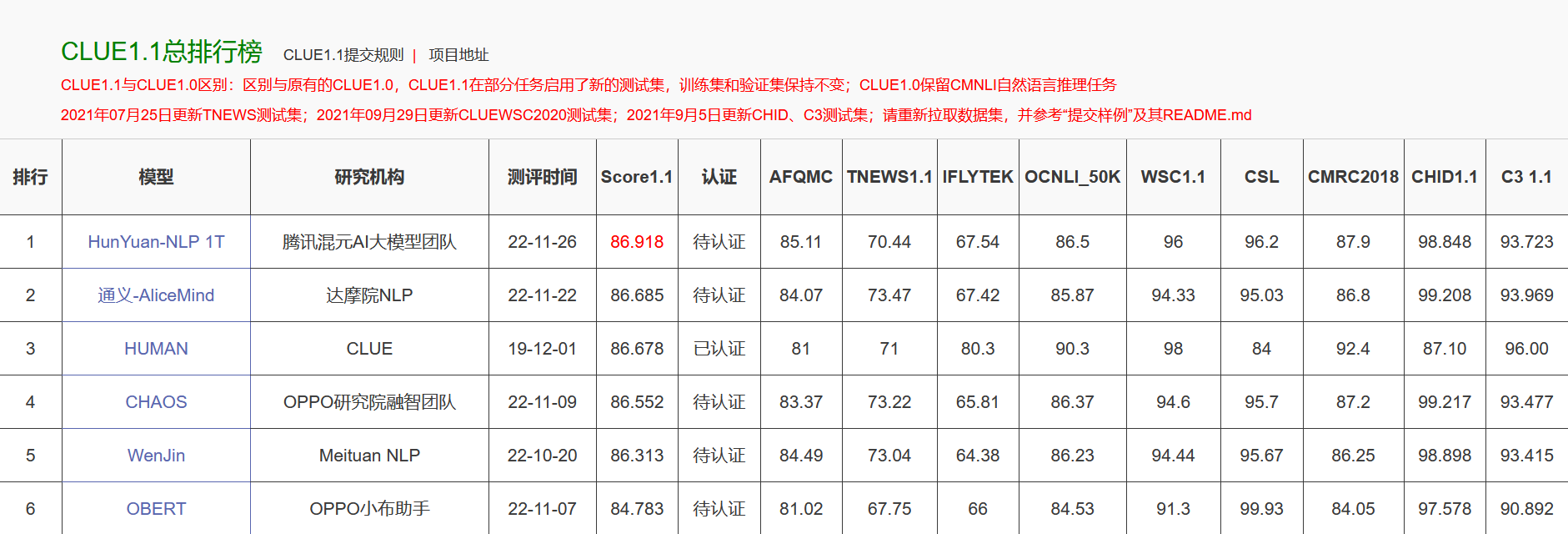Select the 达摩院NLP institution cell
The height and width of the screenshot is (534, 1568).
point(369,295)
